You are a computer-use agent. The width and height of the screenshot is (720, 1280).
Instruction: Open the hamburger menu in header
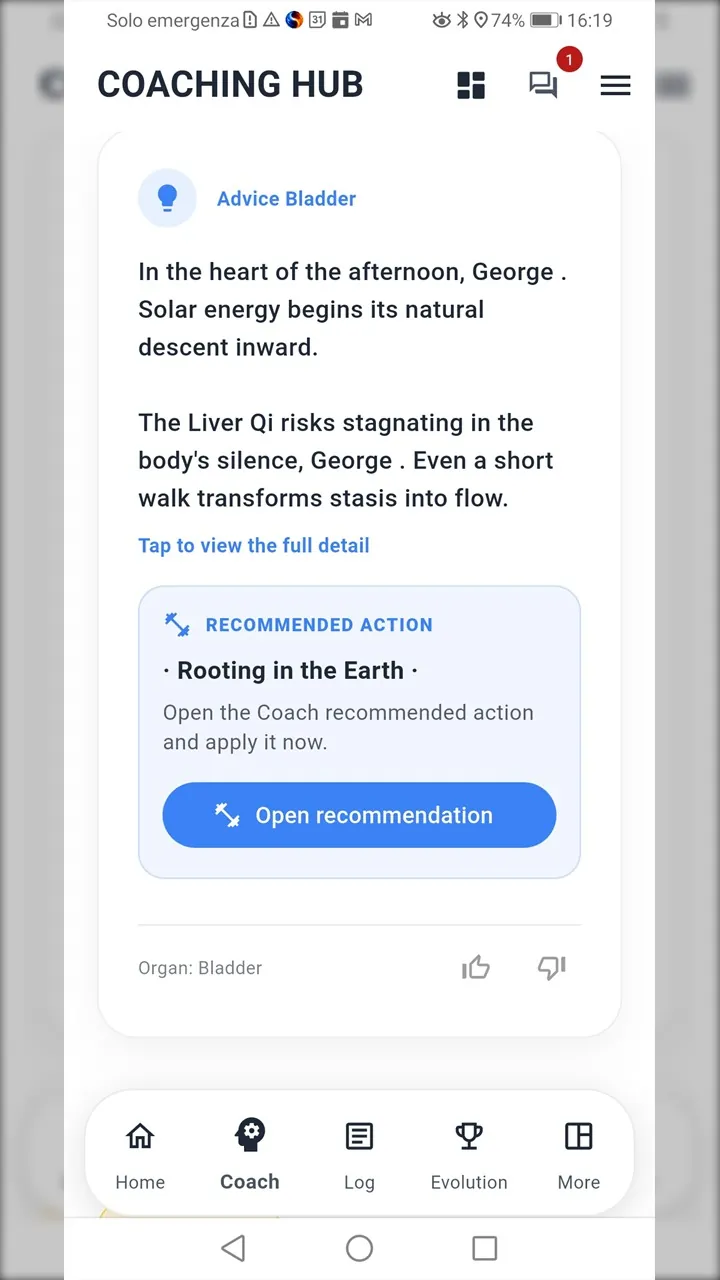[615, 85]
